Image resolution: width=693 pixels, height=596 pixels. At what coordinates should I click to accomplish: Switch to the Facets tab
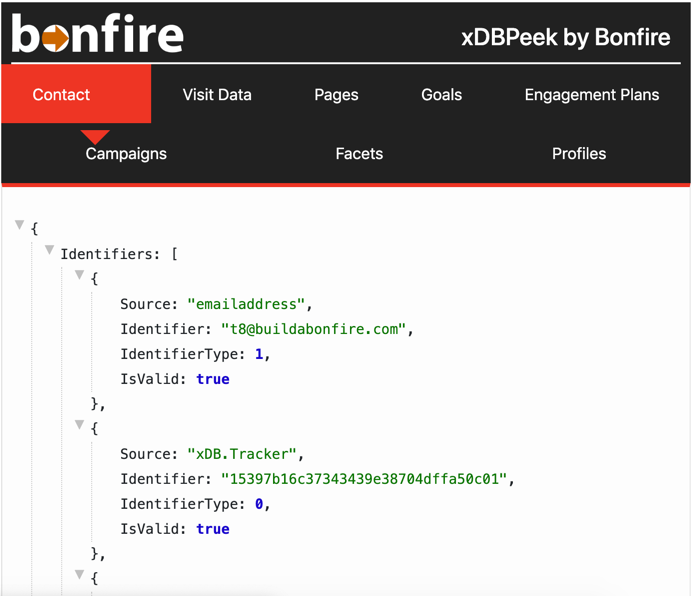(359, 154)
